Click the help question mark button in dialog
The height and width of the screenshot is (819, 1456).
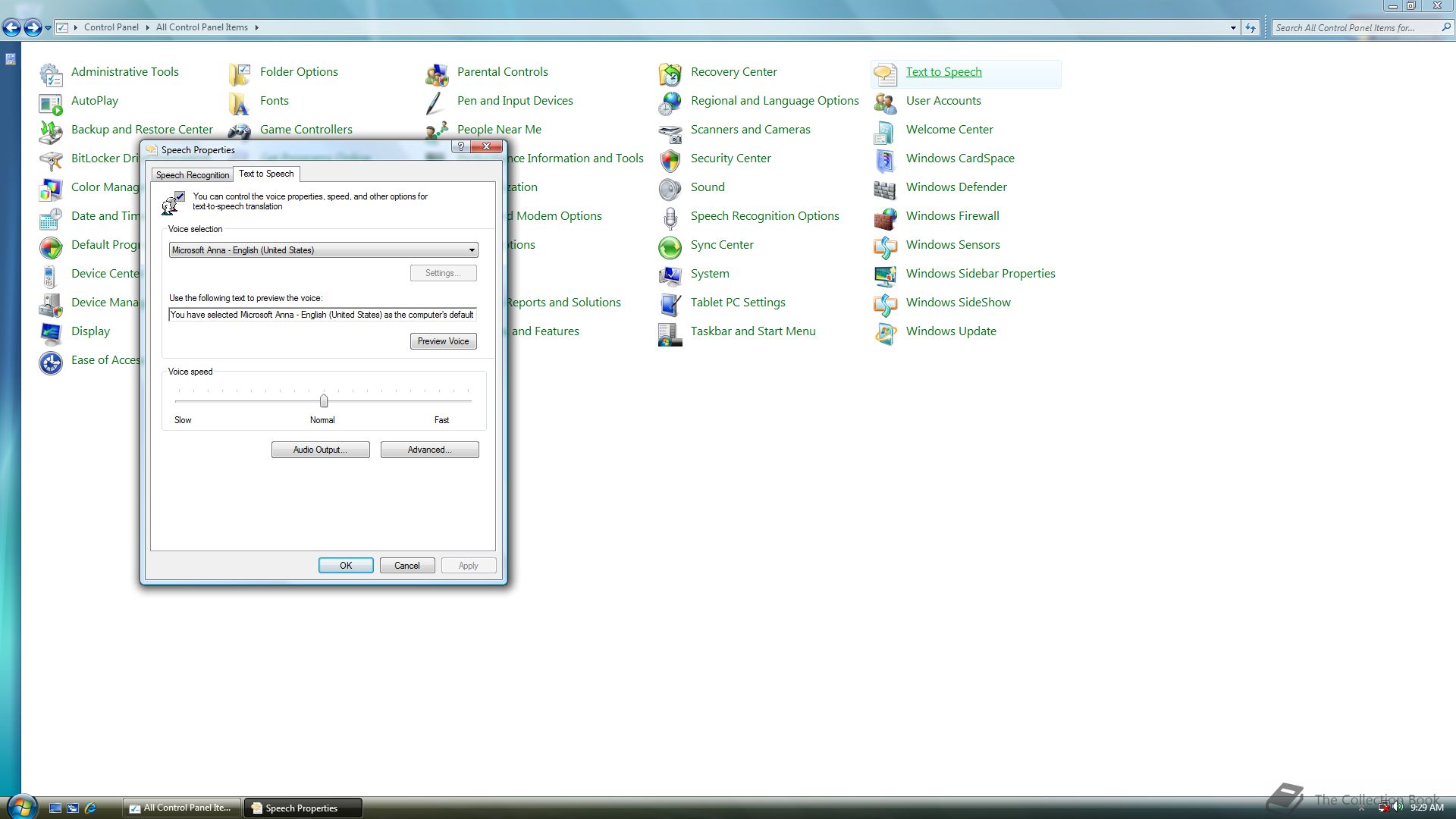[x=461, y=146]
